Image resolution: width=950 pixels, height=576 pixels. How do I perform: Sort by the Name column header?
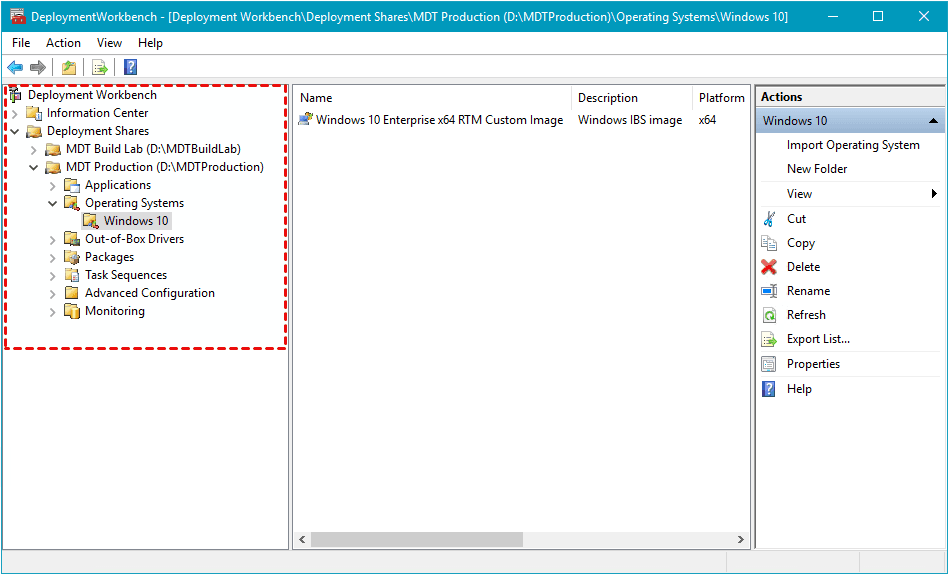point(433,98)
